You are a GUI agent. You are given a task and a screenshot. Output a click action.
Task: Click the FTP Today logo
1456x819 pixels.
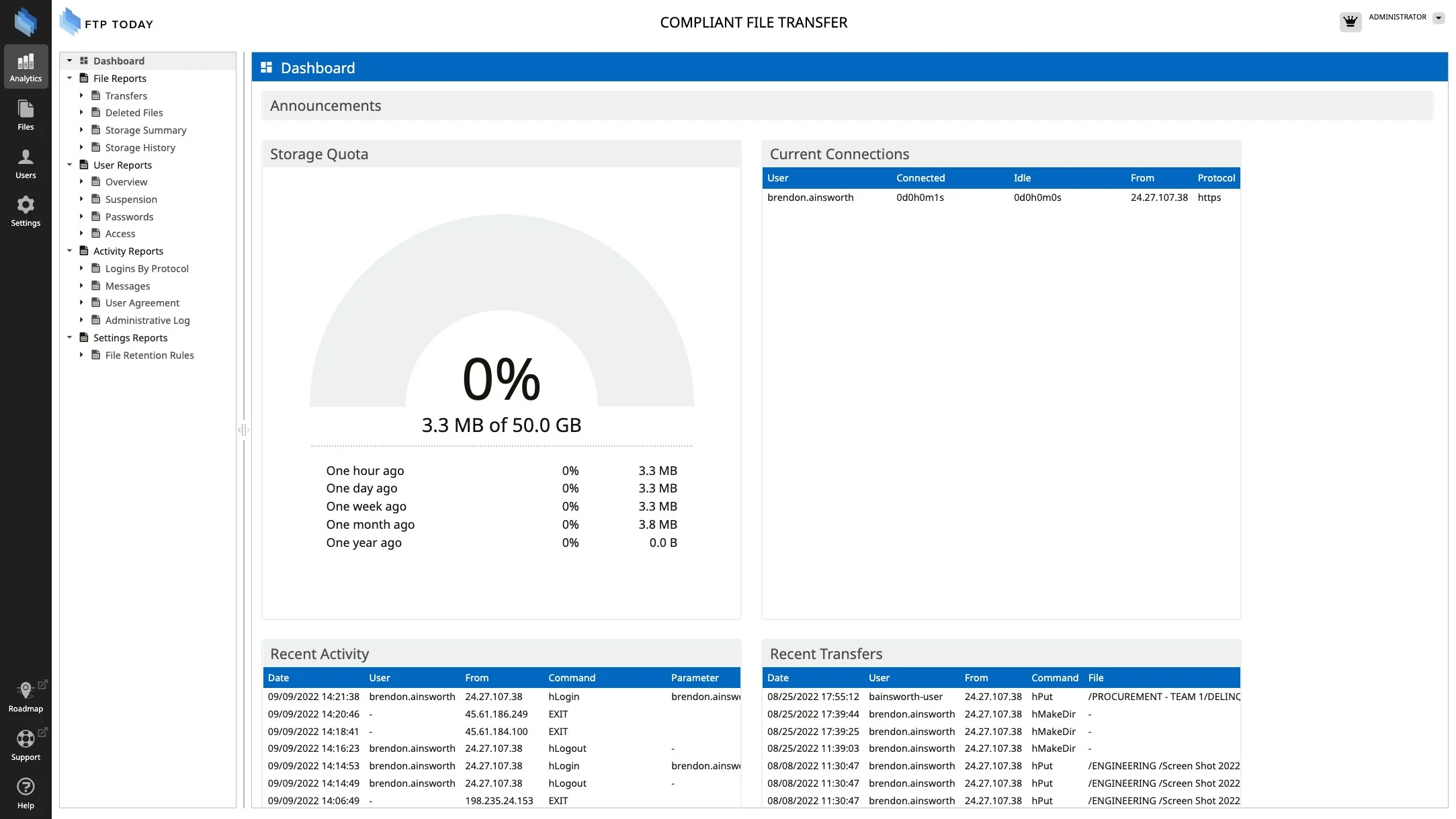106,22
